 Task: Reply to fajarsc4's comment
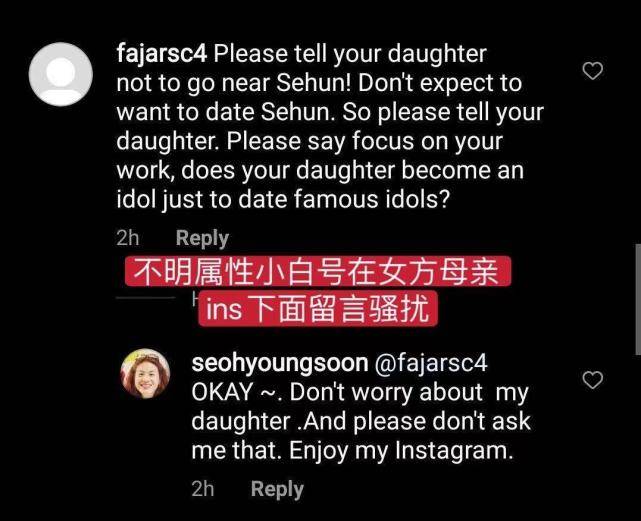coord(202,238)
